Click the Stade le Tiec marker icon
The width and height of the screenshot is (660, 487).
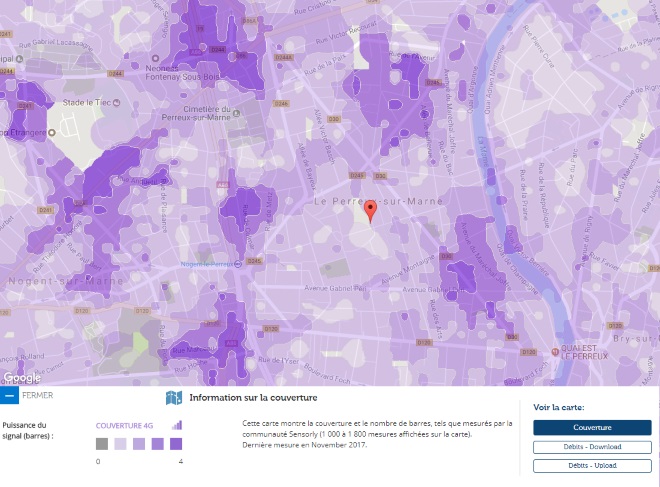point(117,102)
